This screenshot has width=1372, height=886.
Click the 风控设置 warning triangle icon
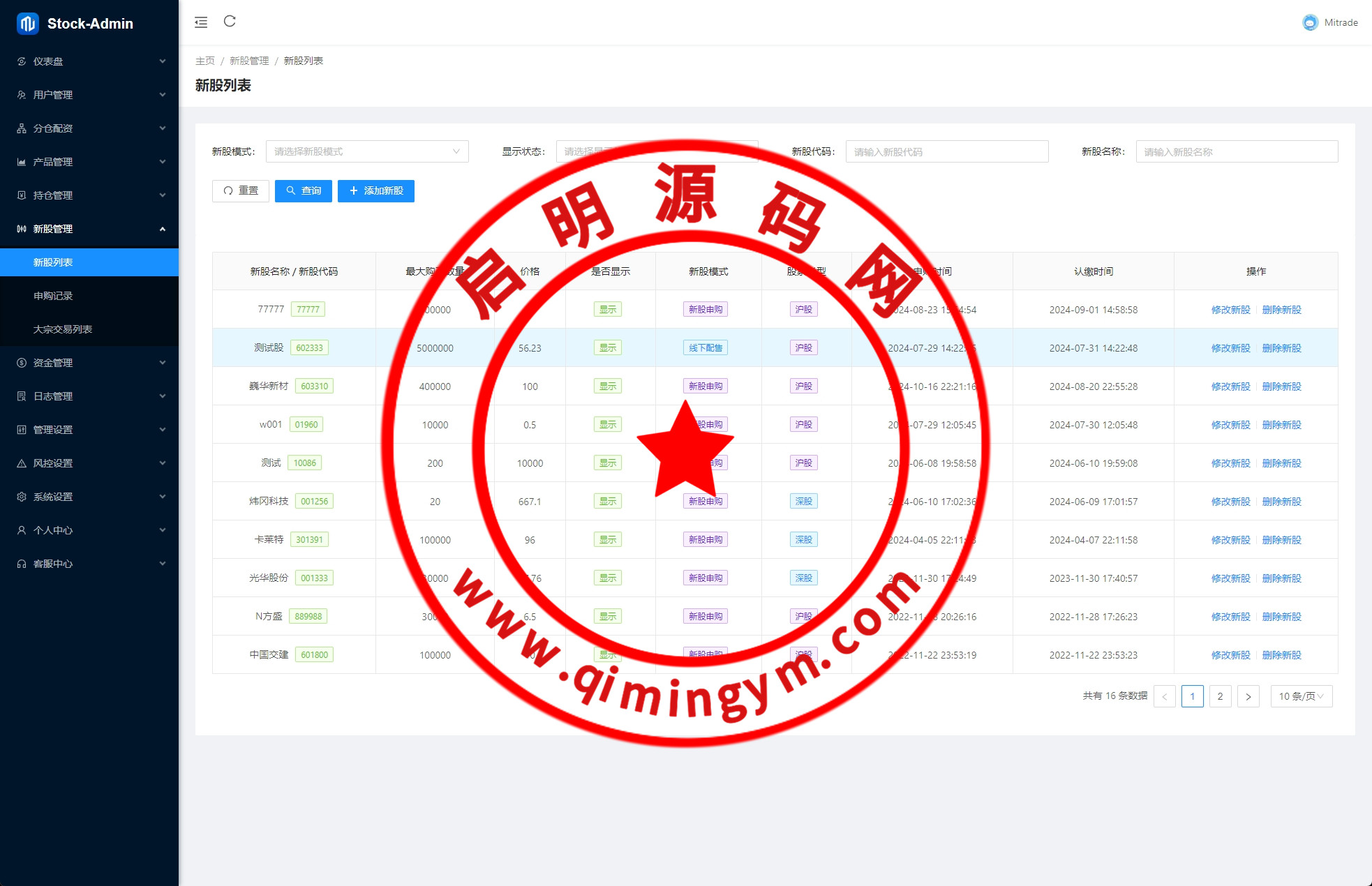(x=22, y=463)
